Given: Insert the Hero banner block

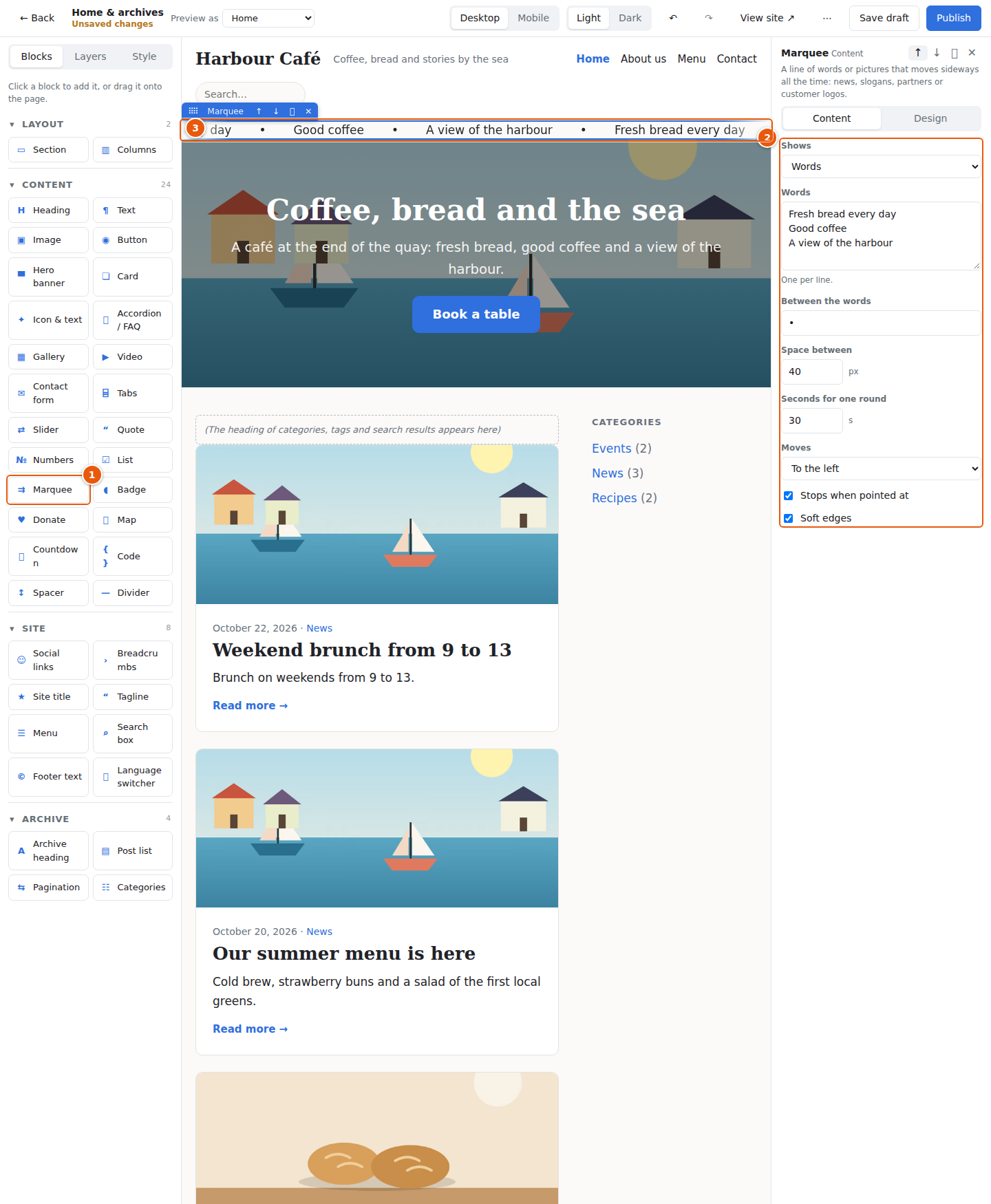Looking at the screenshot, I should point(49,277).
